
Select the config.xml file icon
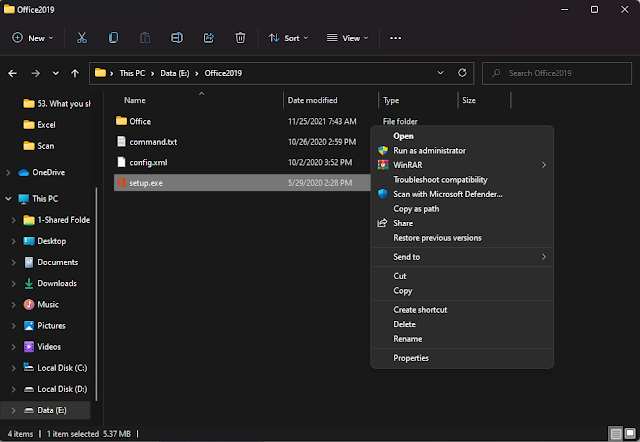pyautogui.click(x=121, y=162)
